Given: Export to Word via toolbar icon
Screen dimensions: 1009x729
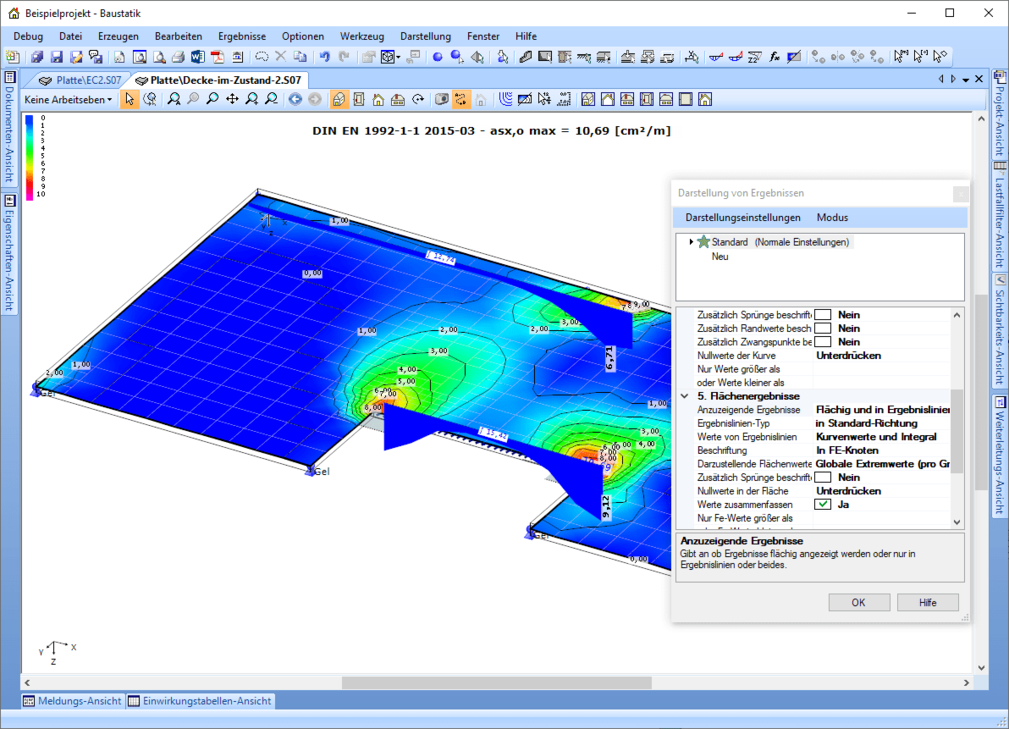Looking at the screenshot, I should pos(197,57).
